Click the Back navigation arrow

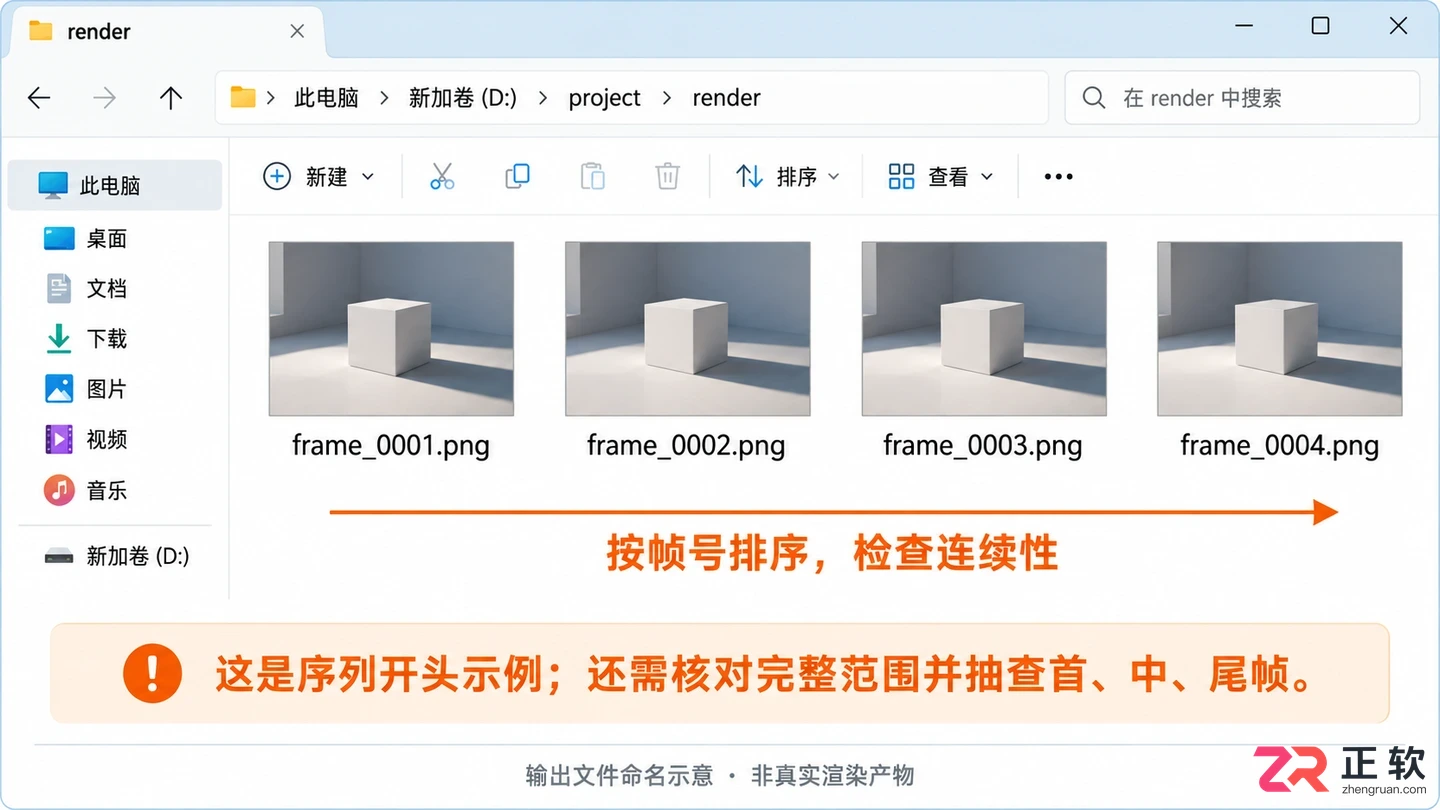[x=39, y=98]
